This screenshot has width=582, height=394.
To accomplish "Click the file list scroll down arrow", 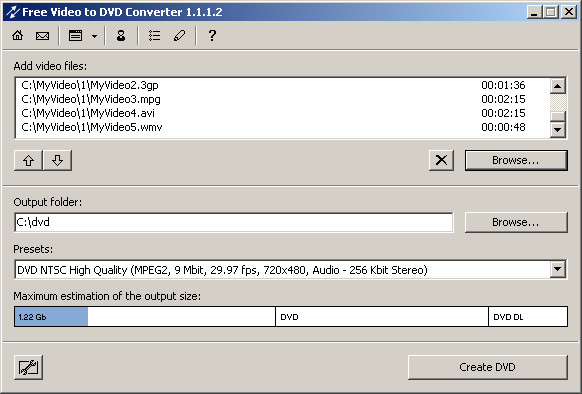I will point(558,130).
